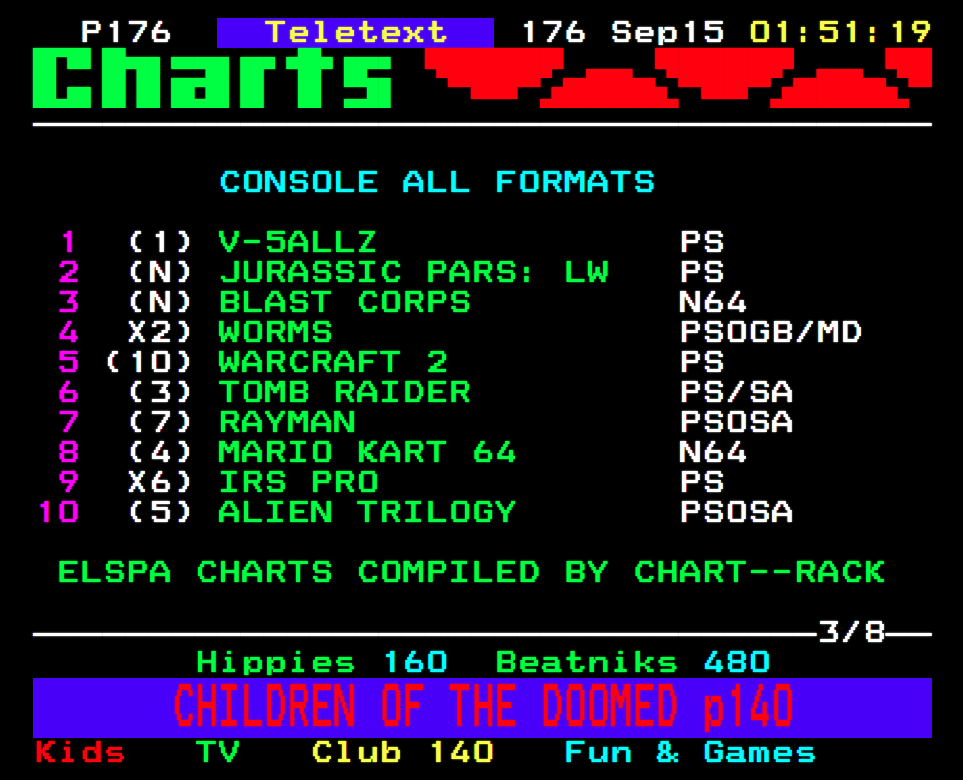Screen dimensions: 963x780
Task: Click Beatniks 480 page reference
Action: click(x=633, y=662)
